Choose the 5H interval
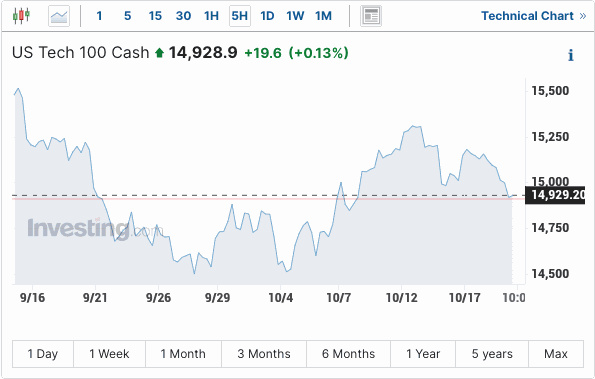 240,16
